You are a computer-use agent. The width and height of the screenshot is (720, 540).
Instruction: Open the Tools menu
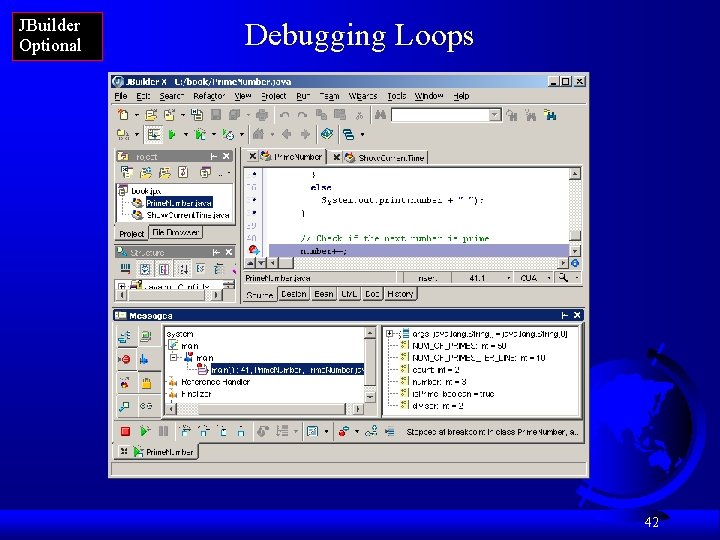click(x=396, y=96)
